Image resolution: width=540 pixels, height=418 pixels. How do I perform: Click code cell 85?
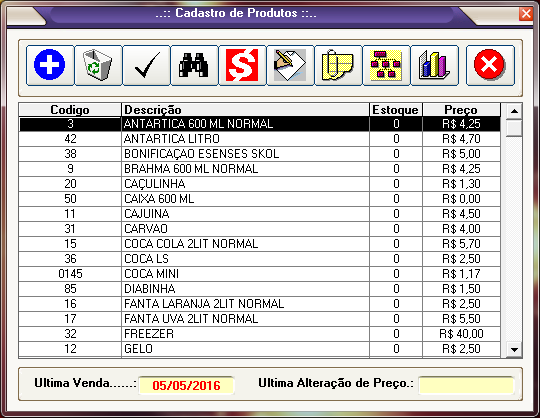point(70,289)
